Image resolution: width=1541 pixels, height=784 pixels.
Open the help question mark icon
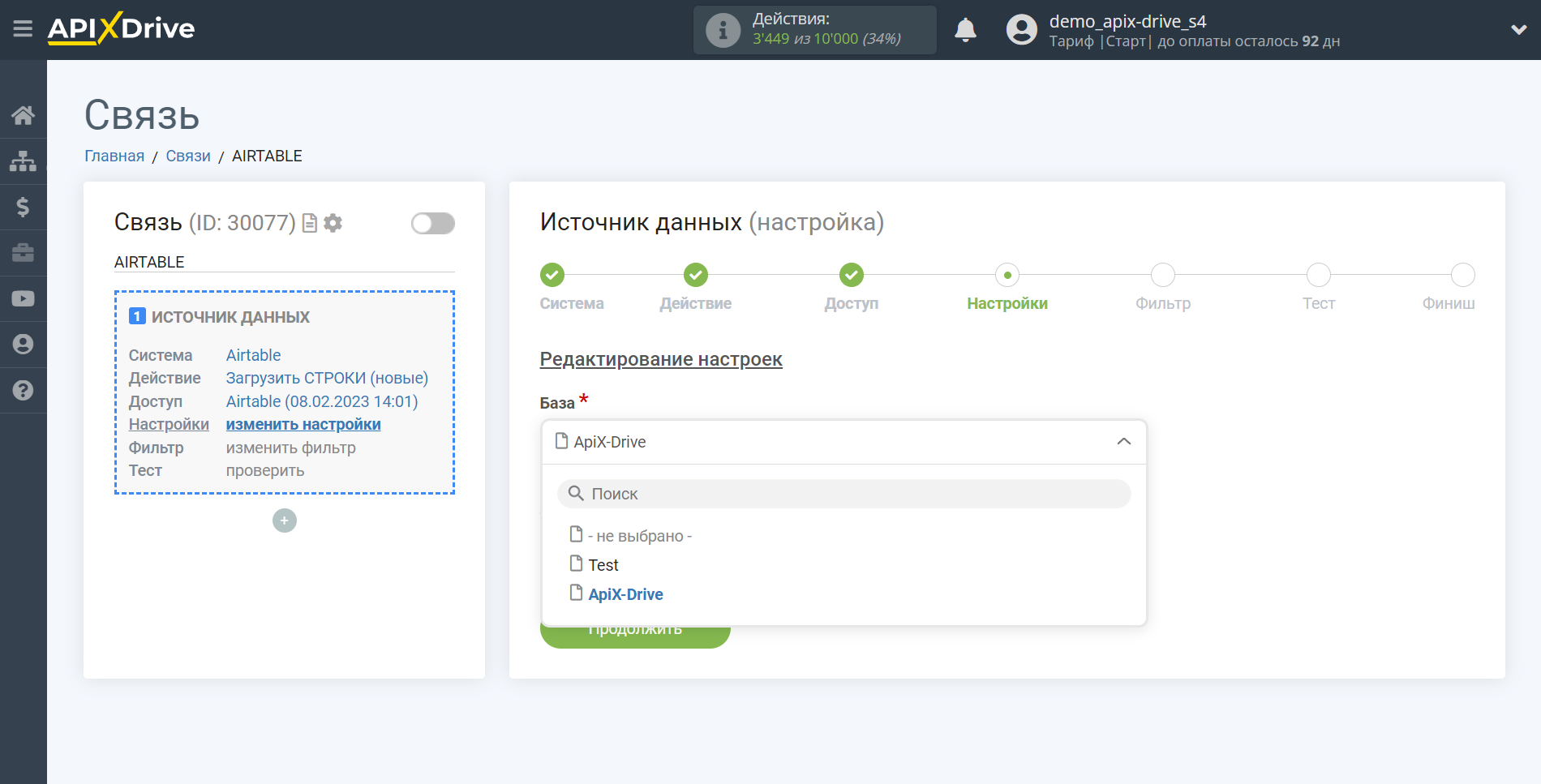(23, 390)
